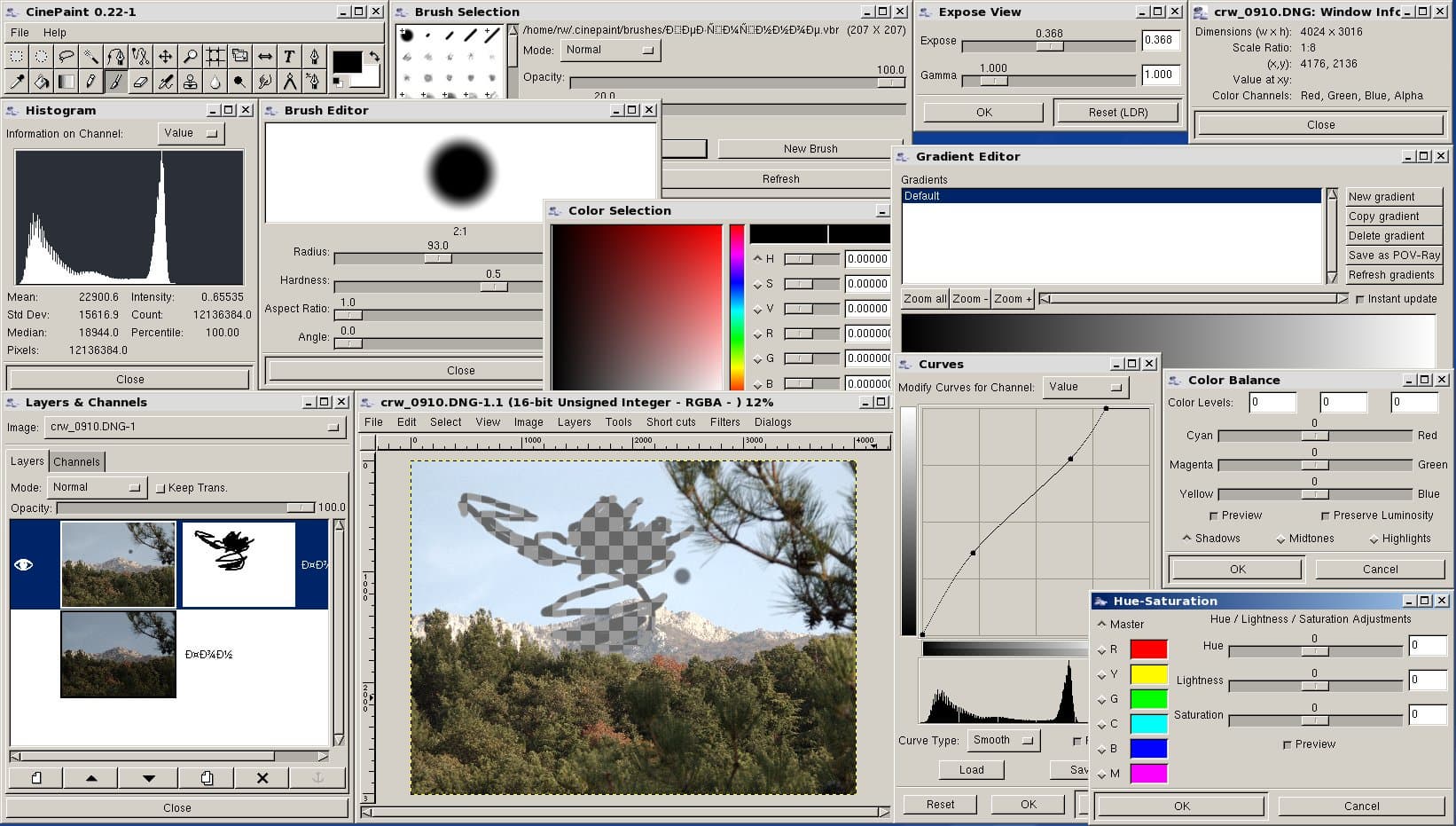This screenshot has height=826, width=1456.
Task: Lower the layer with down arrow
Action: coord(148,778)
